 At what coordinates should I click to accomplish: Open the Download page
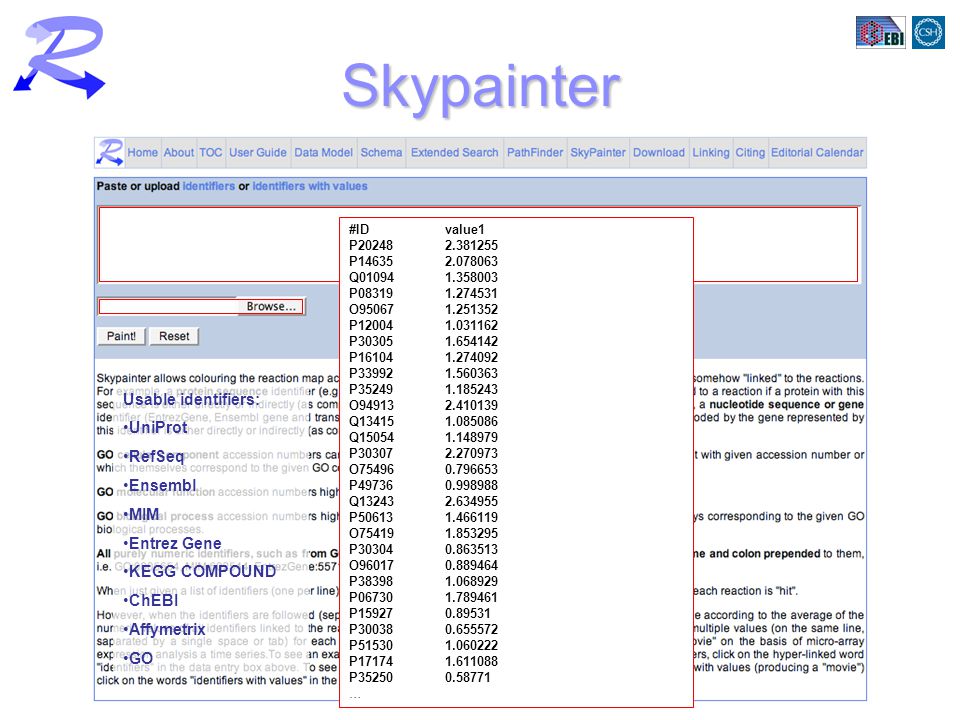pyautogui.click(x=658, y=152)
